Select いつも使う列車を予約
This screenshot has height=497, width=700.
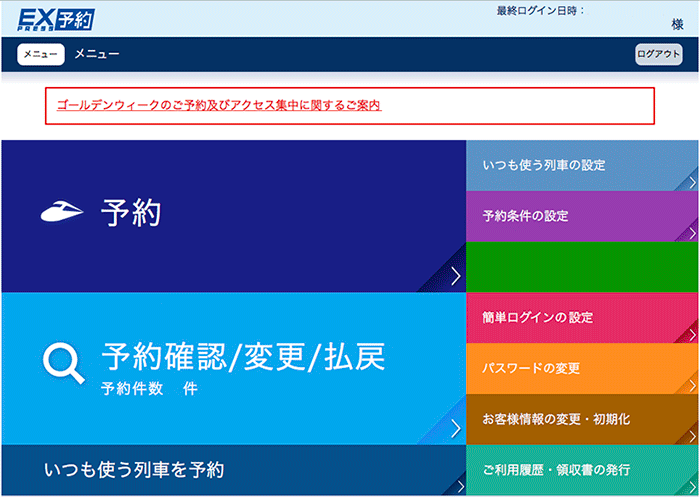233,470
